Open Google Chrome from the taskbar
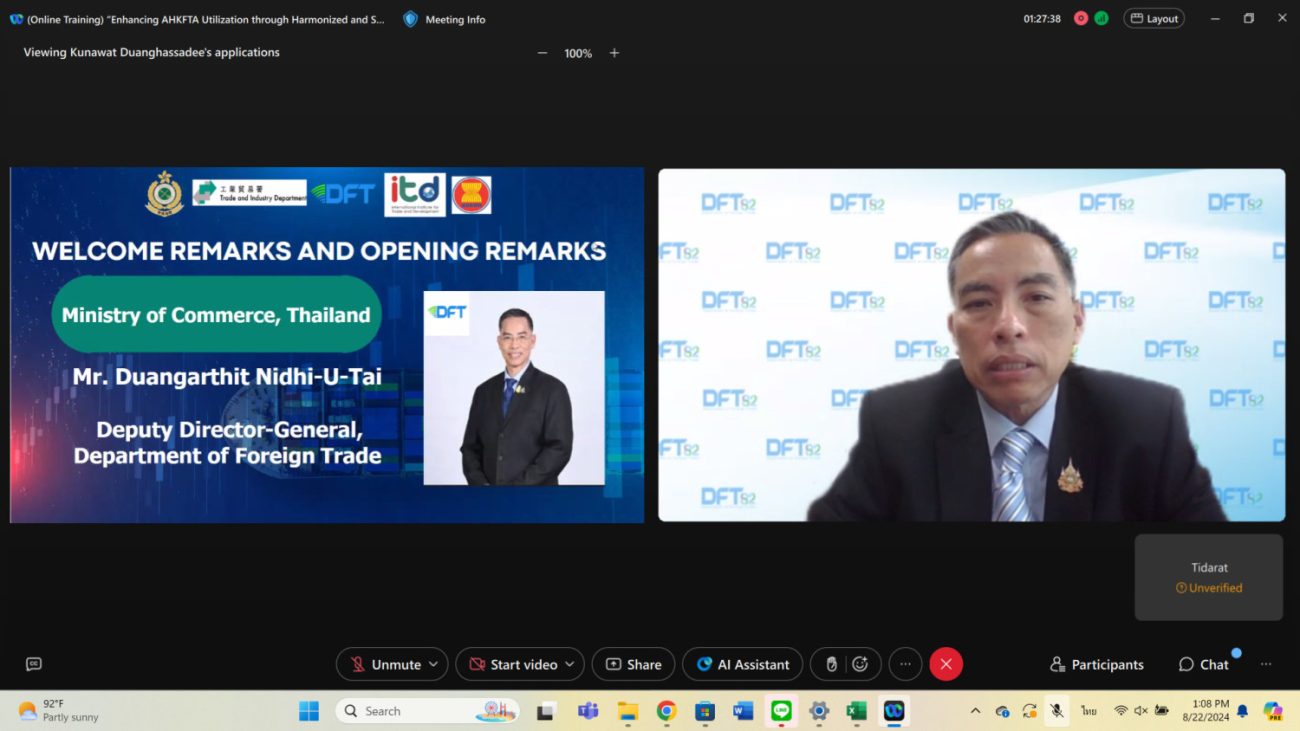Screen dimensions: 1300x731 pos(666,711)
